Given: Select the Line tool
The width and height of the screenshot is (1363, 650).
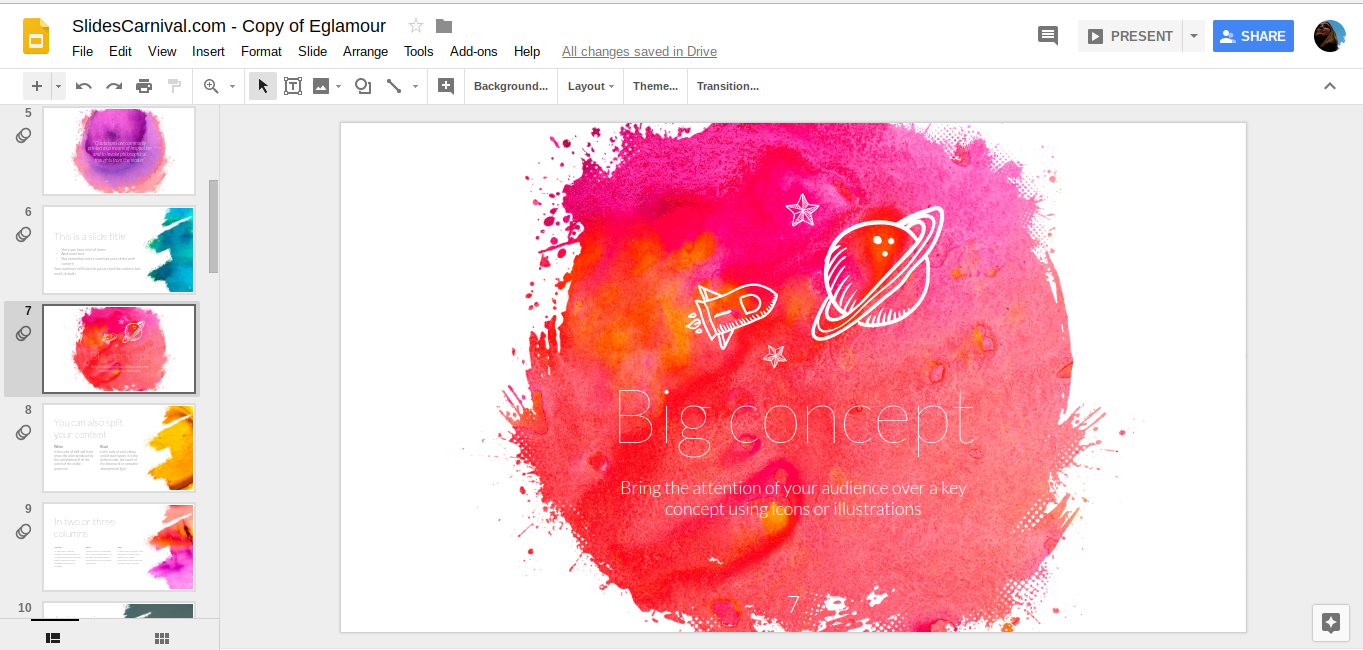Looking at the screenshot, I should click(x=394, y=86).
